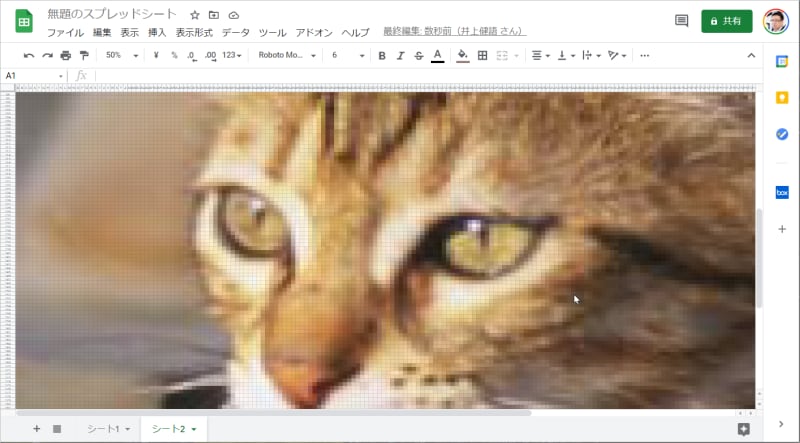This screenshot has height=443, width=800.
Task: Click the A1 name box
Action: (x=34, y=76)
